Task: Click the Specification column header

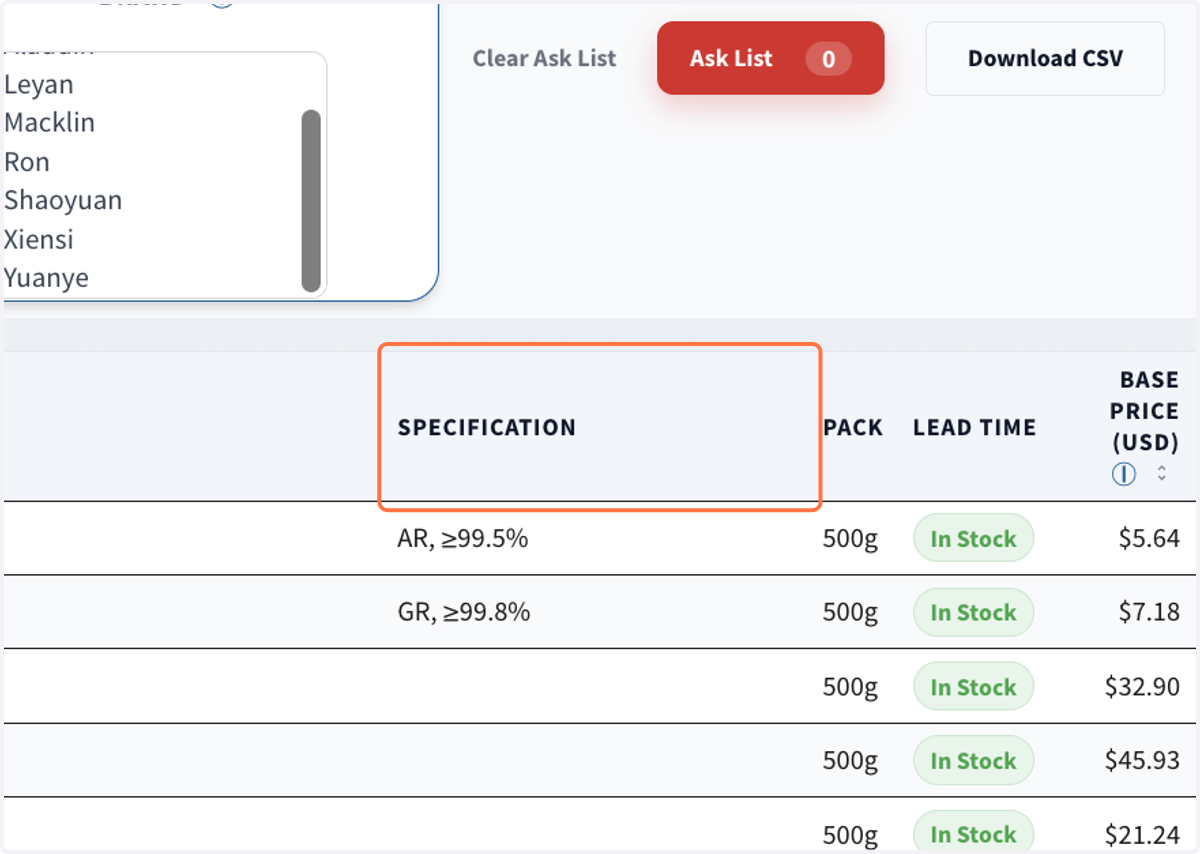Action: click(x=487, y=428)
